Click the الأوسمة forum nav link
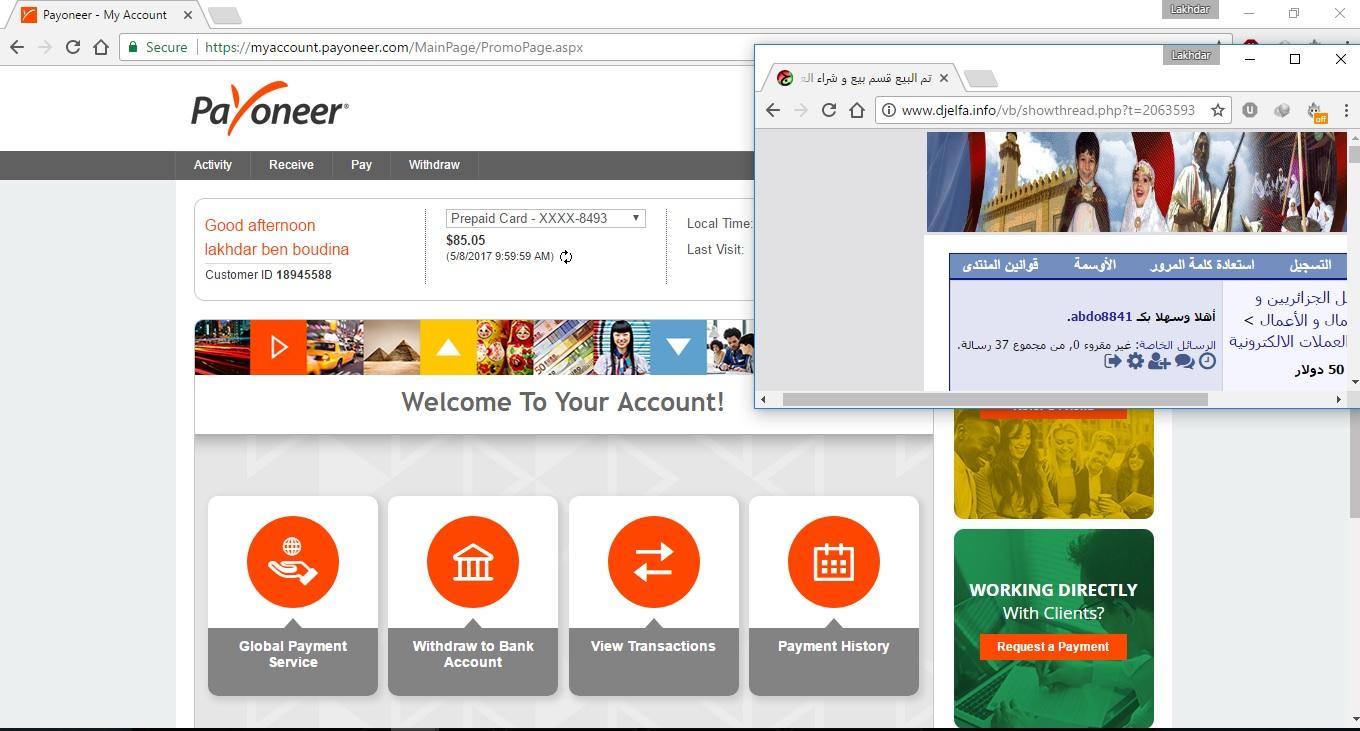 (1095, 265)
